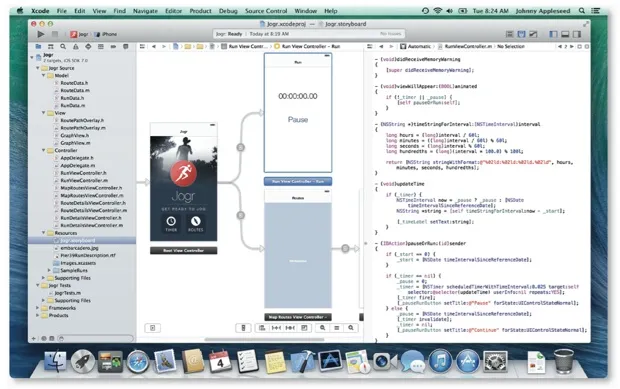The image size is (620, 389).
Task: Toggle the left navigator panel visibility
Action: 553,34
